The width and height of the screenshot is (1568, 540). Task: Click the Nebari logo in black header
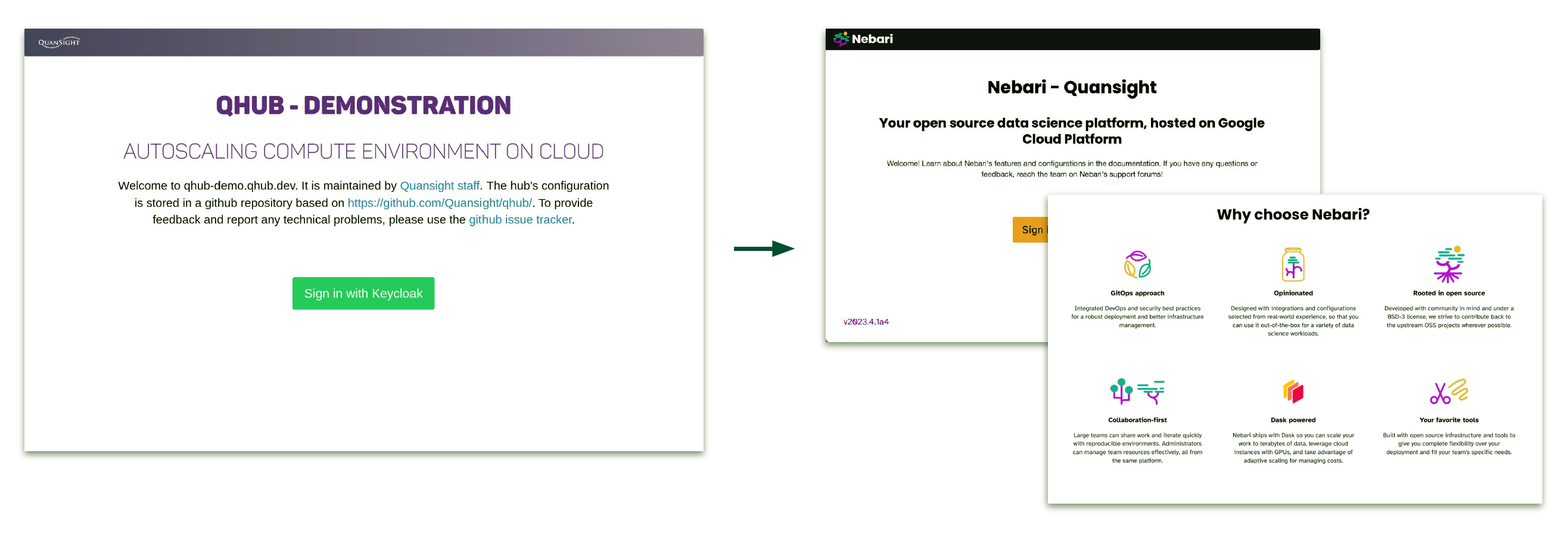[863, 39]
